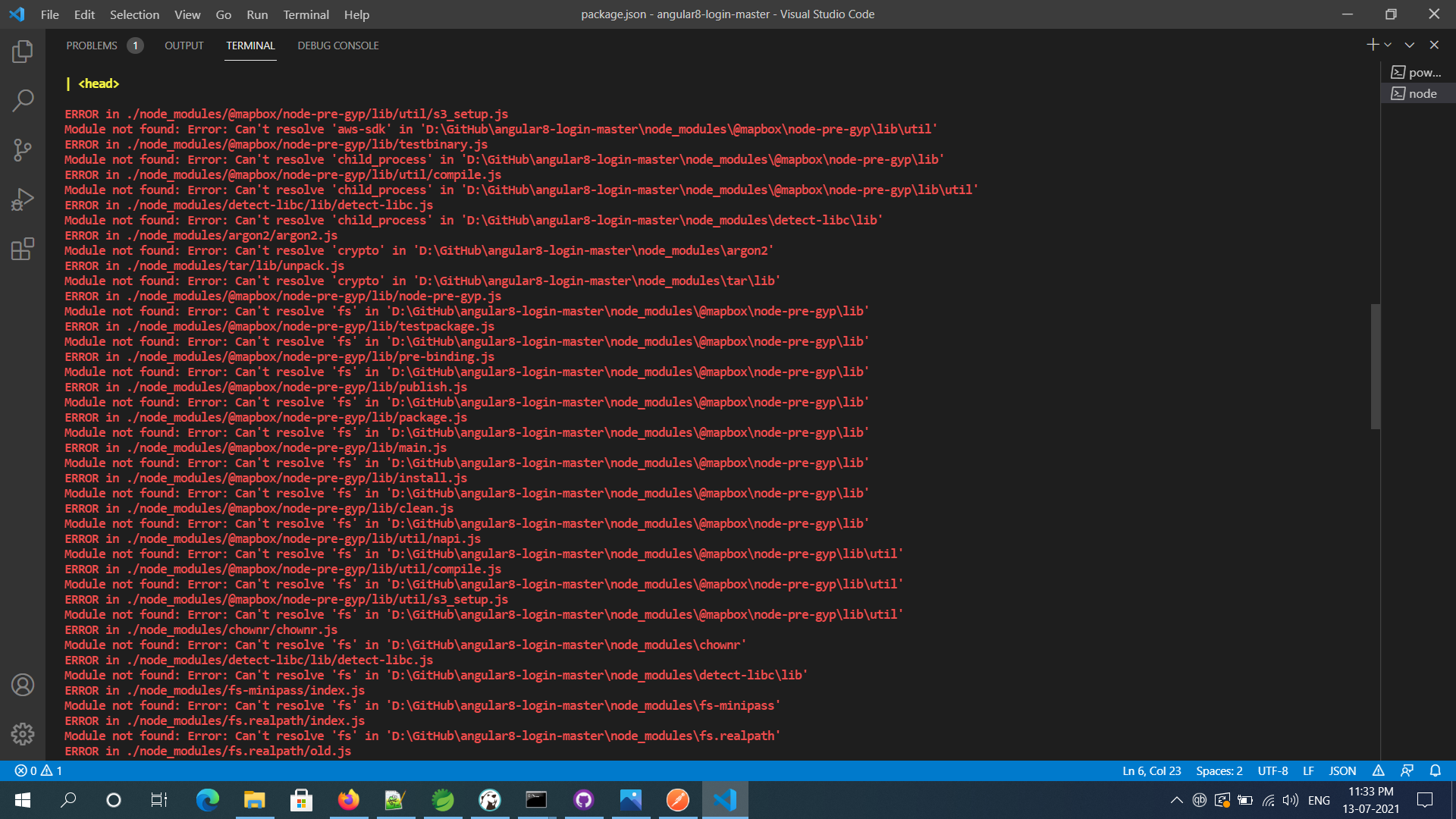
Task: Open the Manage gear icon
Action: (x=23, y=733)
